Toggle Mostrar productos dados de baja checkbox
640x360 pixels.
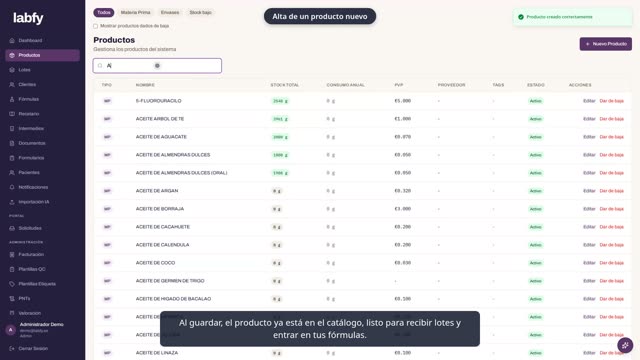pos(96,26)
